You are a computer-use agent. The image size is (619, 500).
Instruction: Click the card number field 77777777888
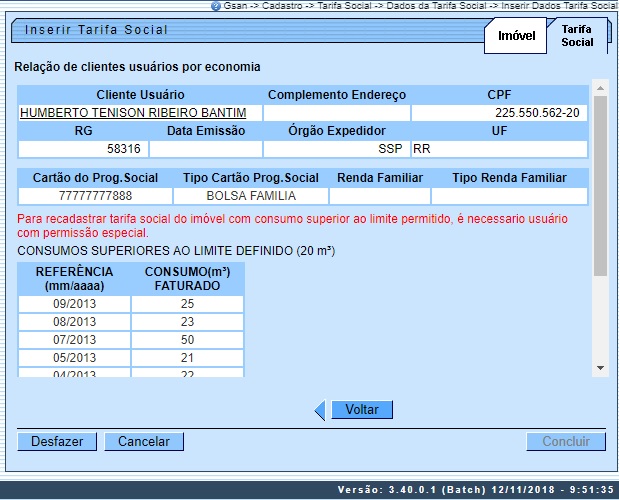click(x=95, y=195)
